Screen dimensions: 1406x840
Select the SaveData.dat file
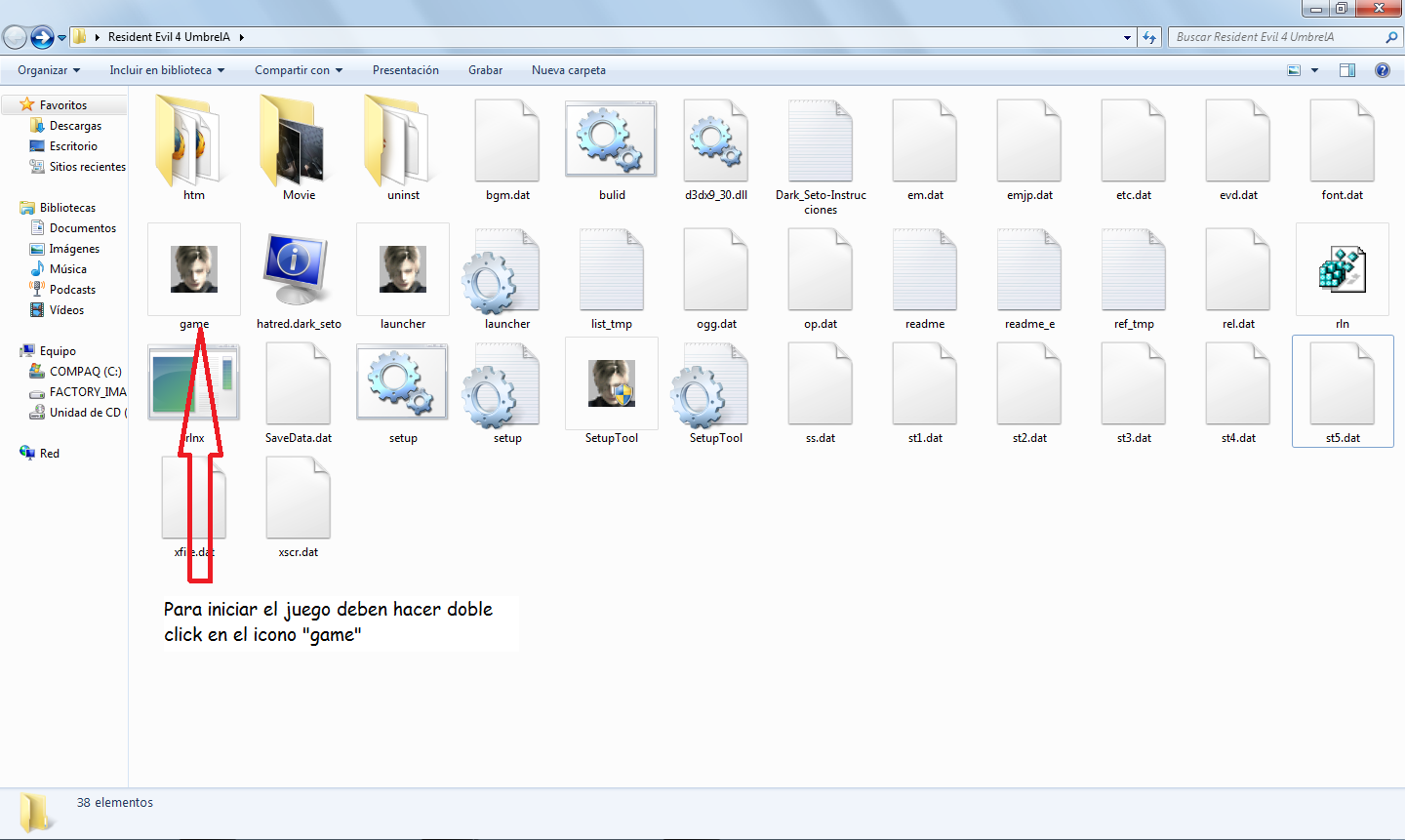[x=299, y=391]
